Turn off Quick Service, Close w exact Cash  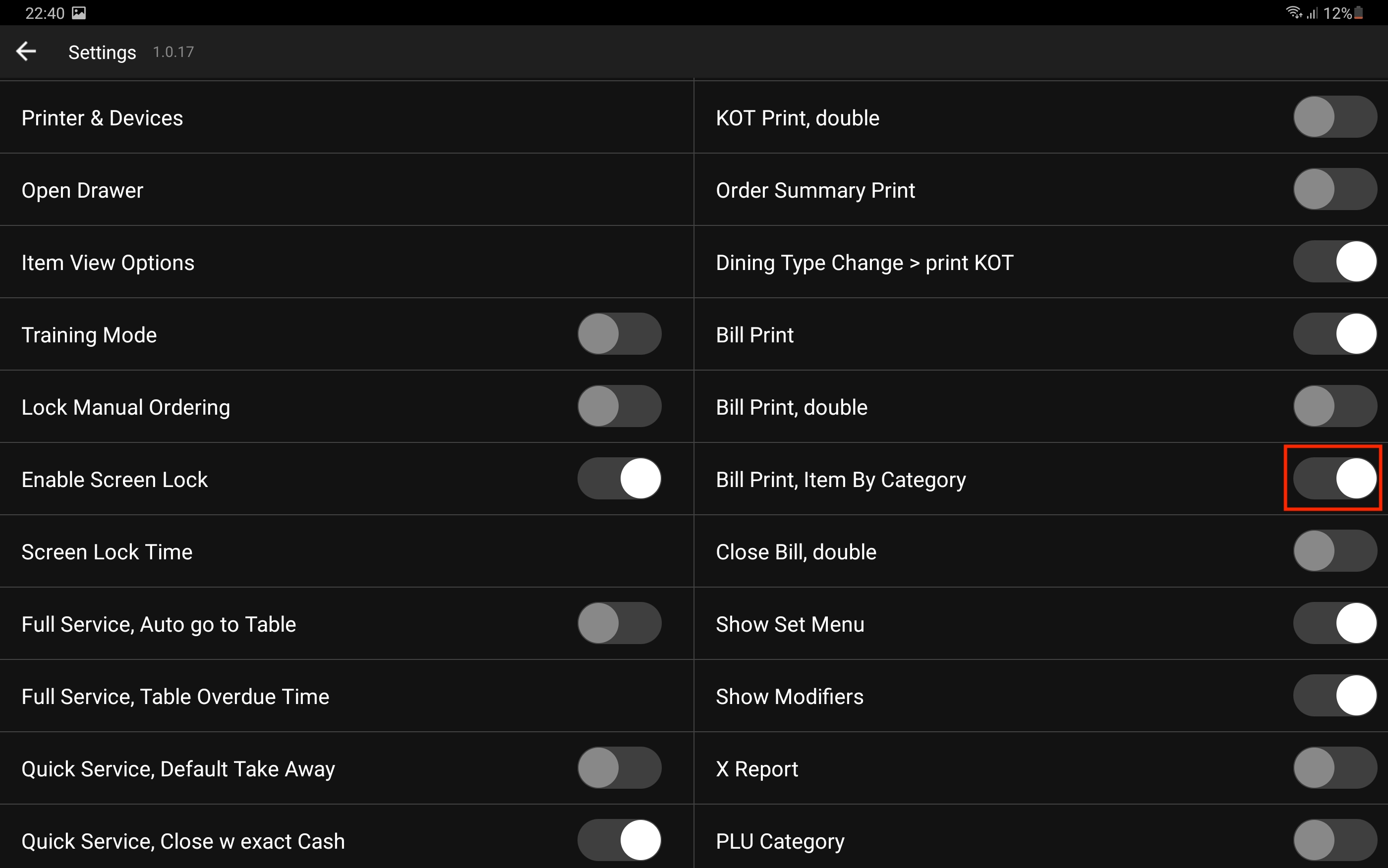point(619,840)
